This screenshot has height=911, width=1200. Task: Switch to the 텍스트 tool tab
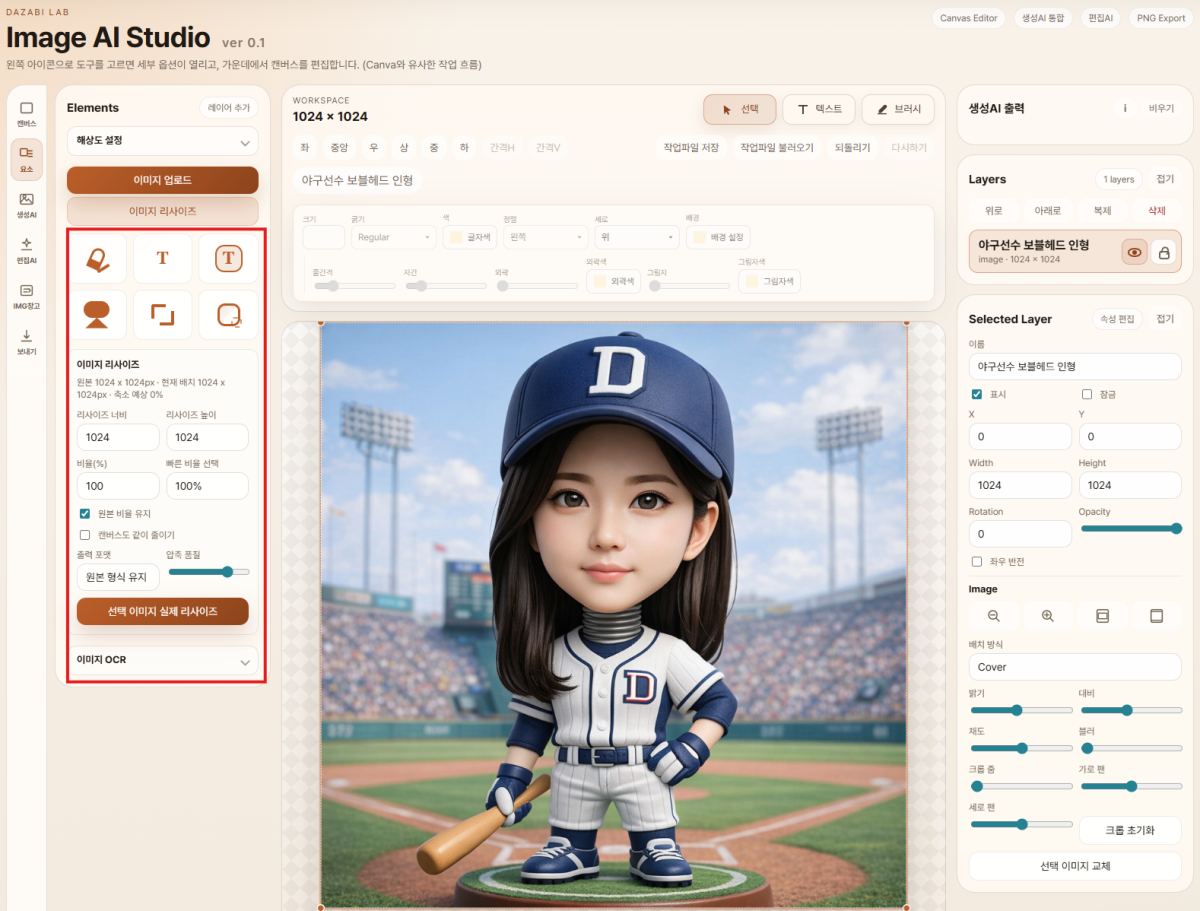(818, 109)
